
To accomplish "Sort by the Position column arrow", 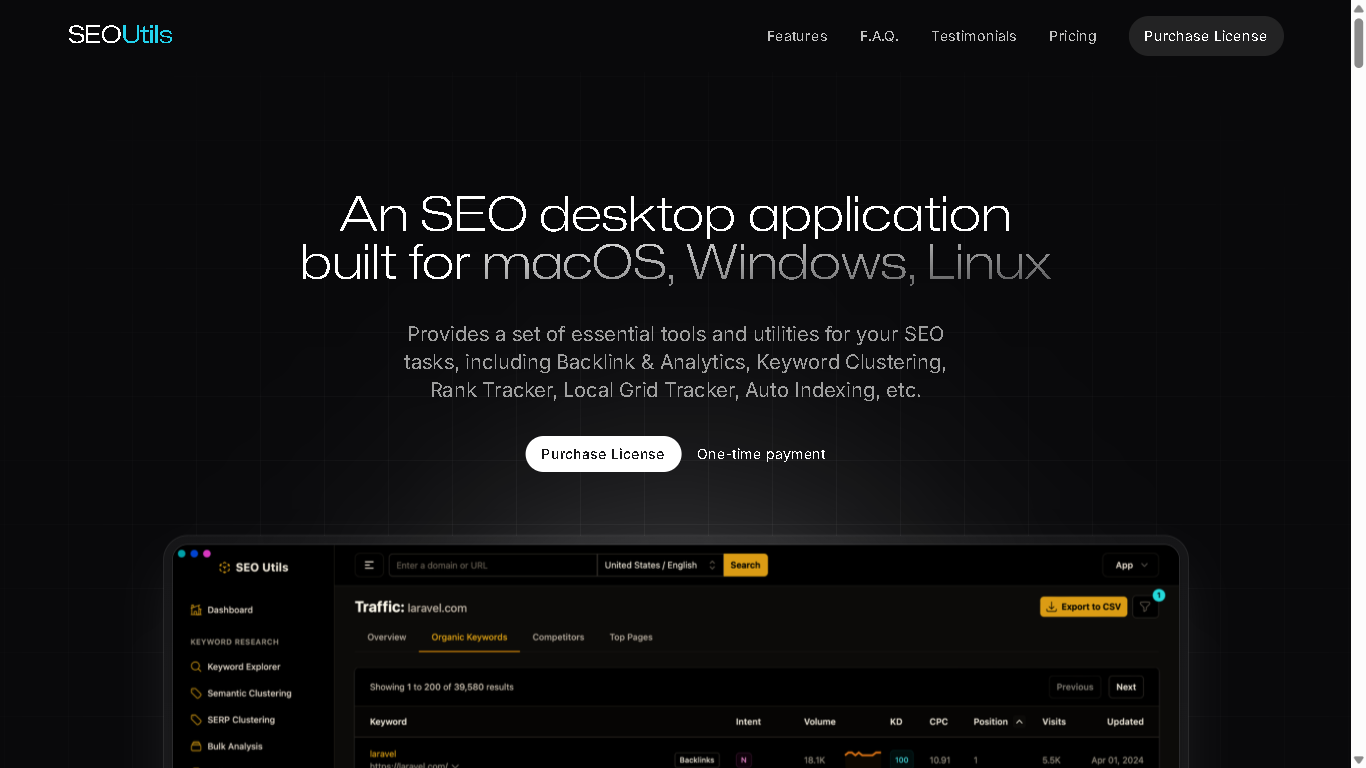I will [1019, 721].
